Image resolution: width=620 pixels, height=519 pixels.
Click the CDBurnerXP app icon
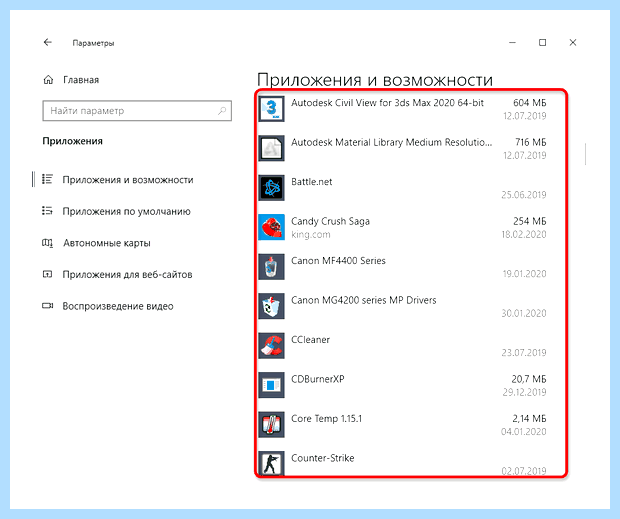(271, 385)
